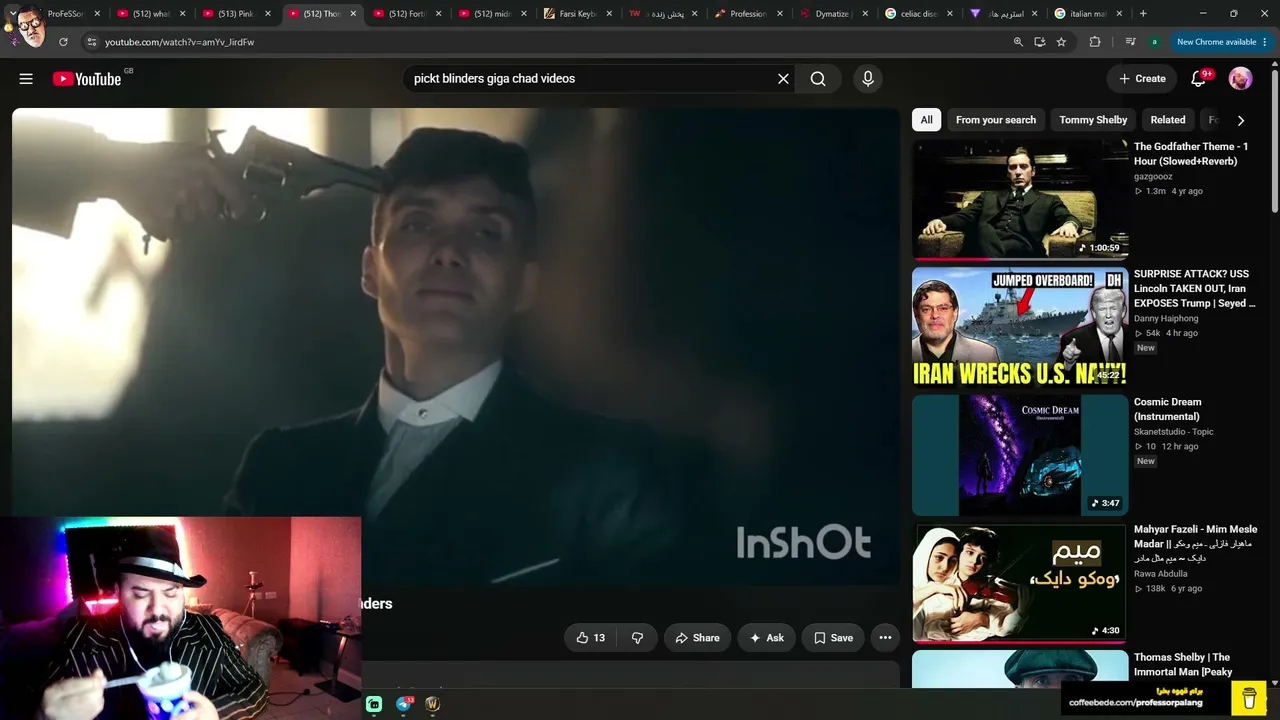Open the IRAN WRECKS U.S. NAVY thumbnail

tap(1019, 327)
